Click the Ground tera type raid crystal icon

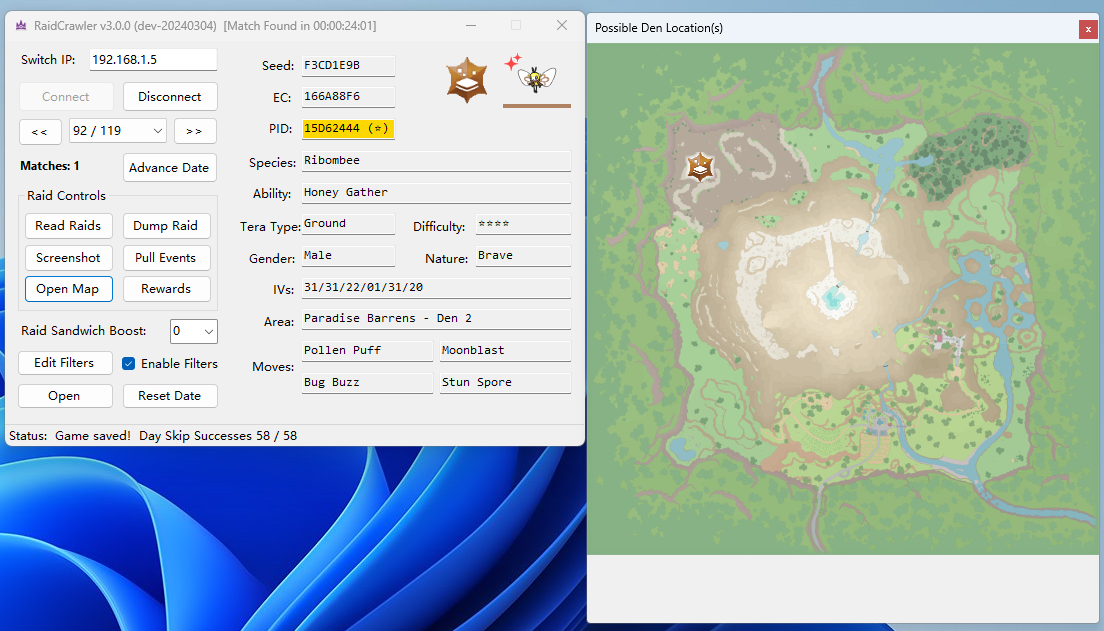point(466,79)
